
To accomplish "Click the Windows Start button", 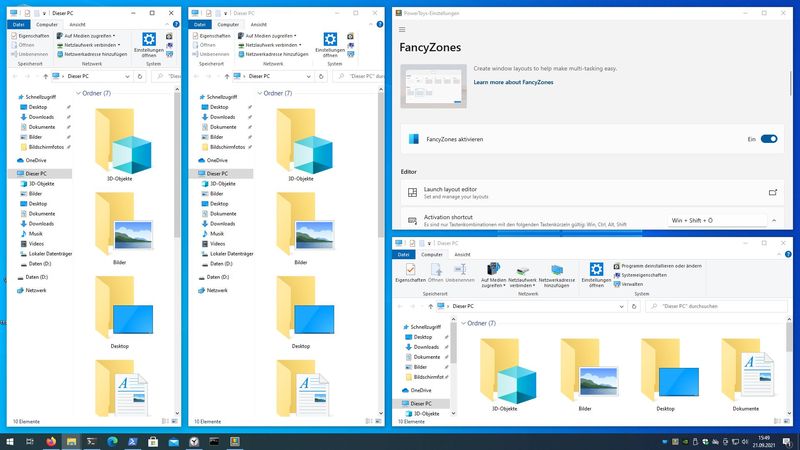I will point(10,441).
